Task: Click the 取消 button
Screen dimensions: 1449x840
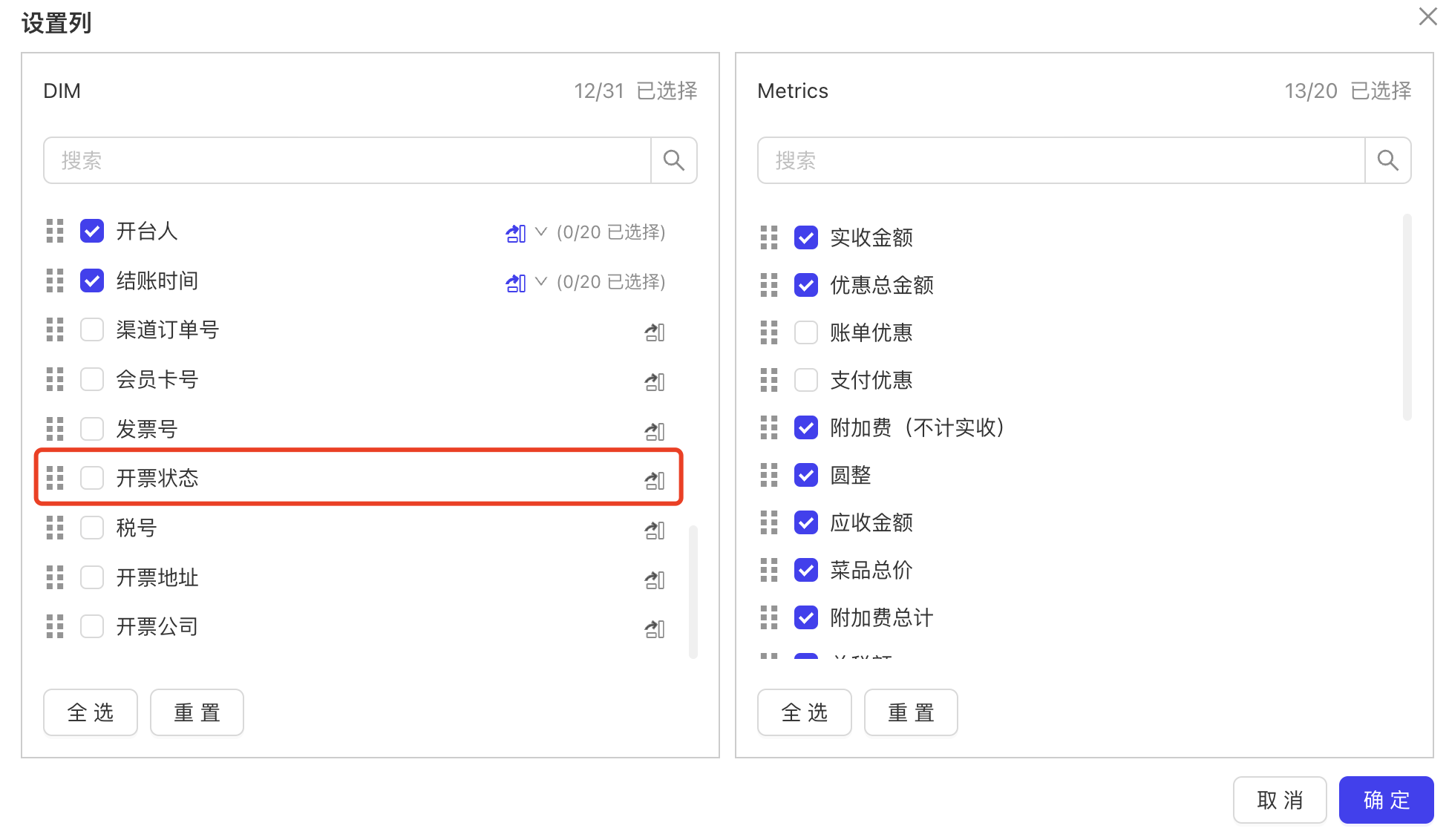Action: pyautogui.click(x=1280, y=800)
